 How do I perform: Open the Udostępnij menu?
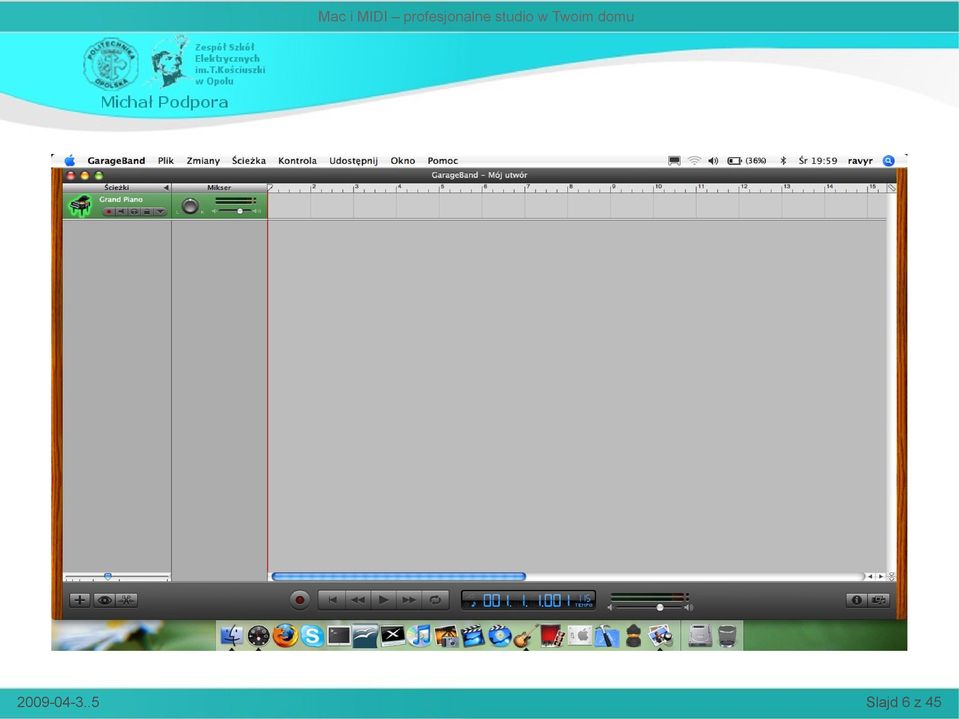point(354,161)
